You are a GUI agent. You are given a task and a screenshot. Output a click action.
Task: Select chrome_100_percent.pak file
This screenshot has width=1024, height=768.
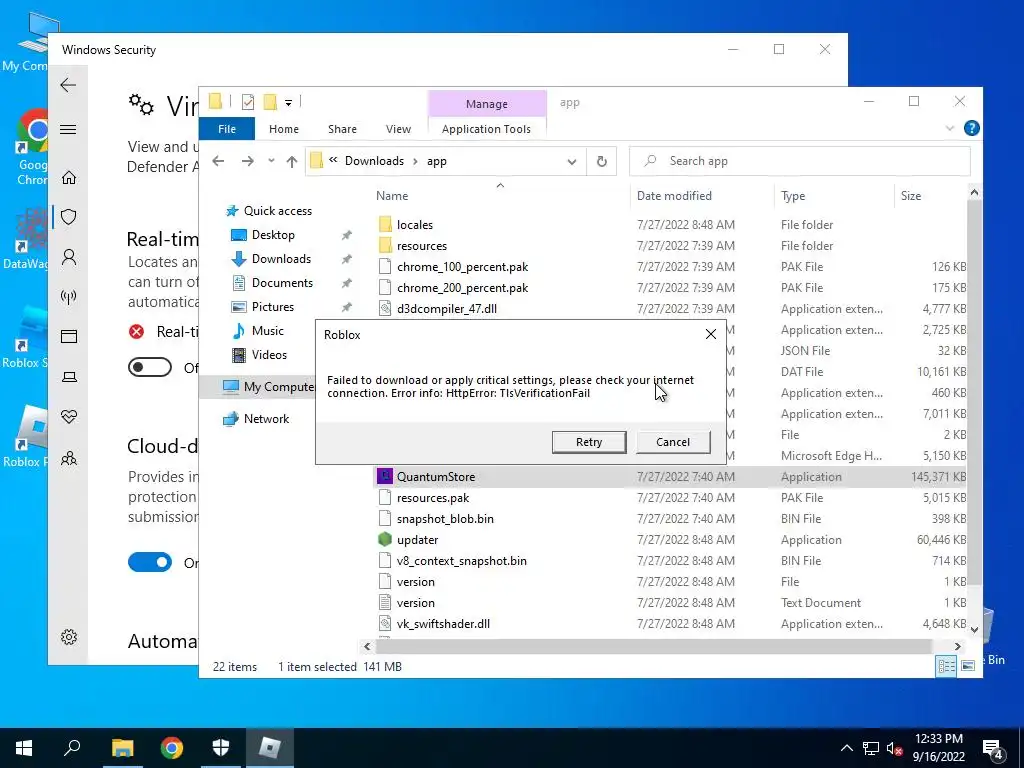[462, 267]
